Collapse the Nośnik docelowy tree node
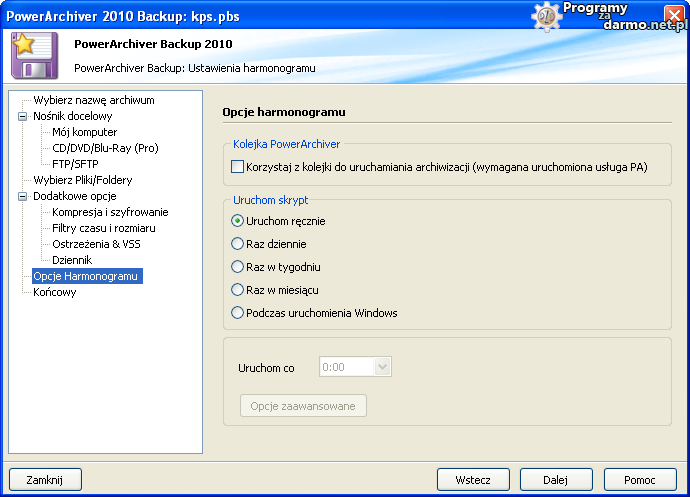 [x=22, y=116]
